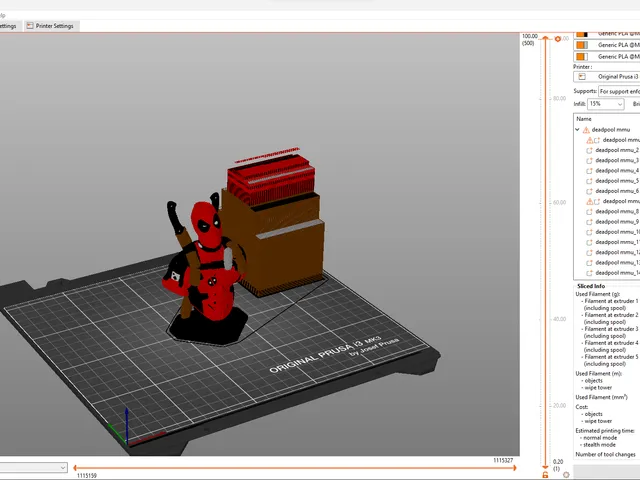Viewport: 640px width, 480px height.
Task: Click the part icon of deadpool mmu_4
Action: coord(589,171)
